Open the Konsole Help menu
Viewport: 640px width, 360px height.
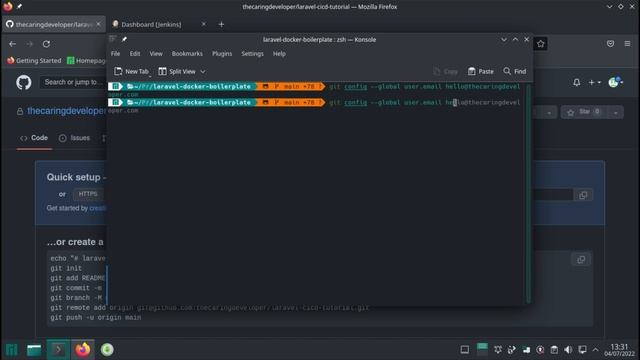tap(279, 54)
